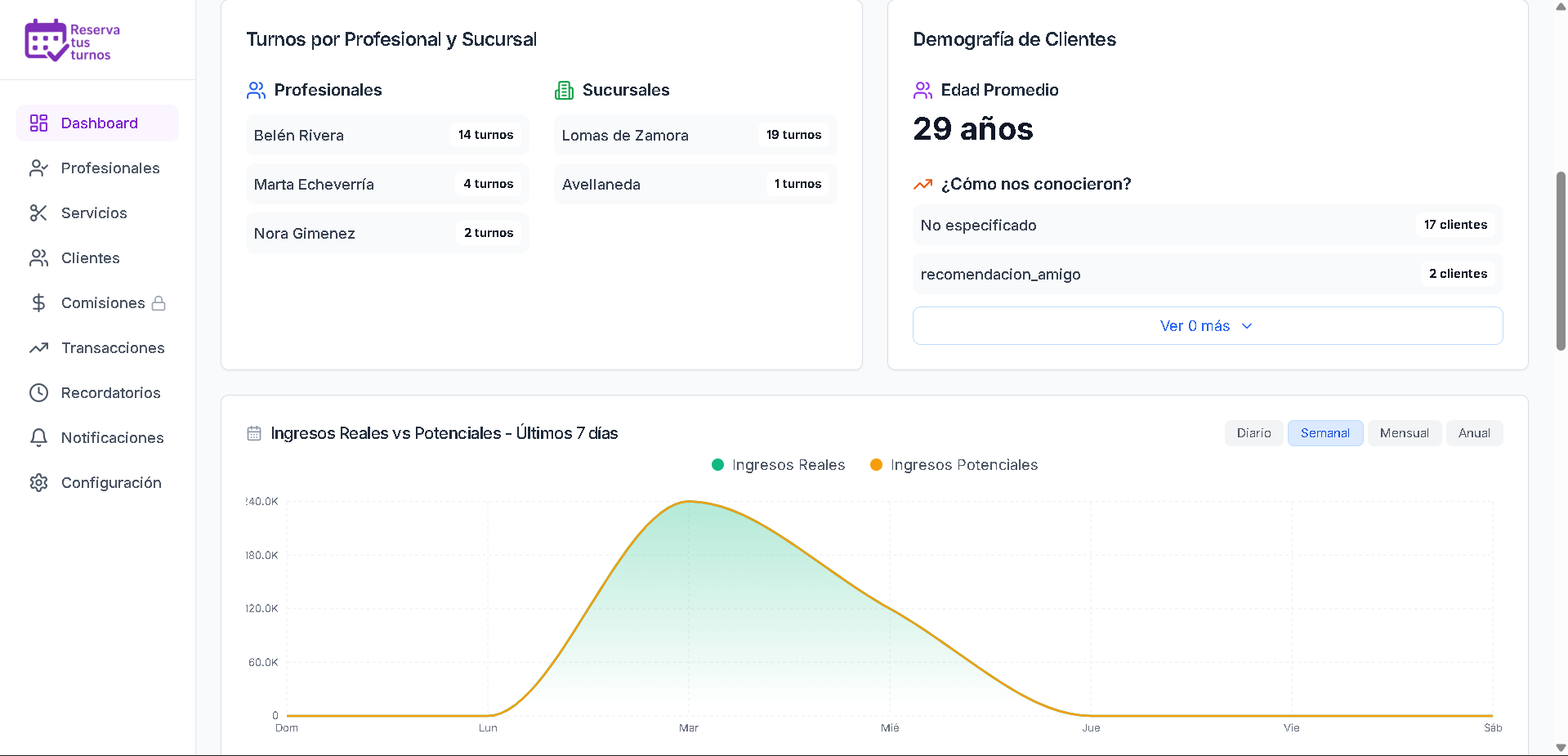
Task: Toggle the Semanal period selector
Action: 1325,432
